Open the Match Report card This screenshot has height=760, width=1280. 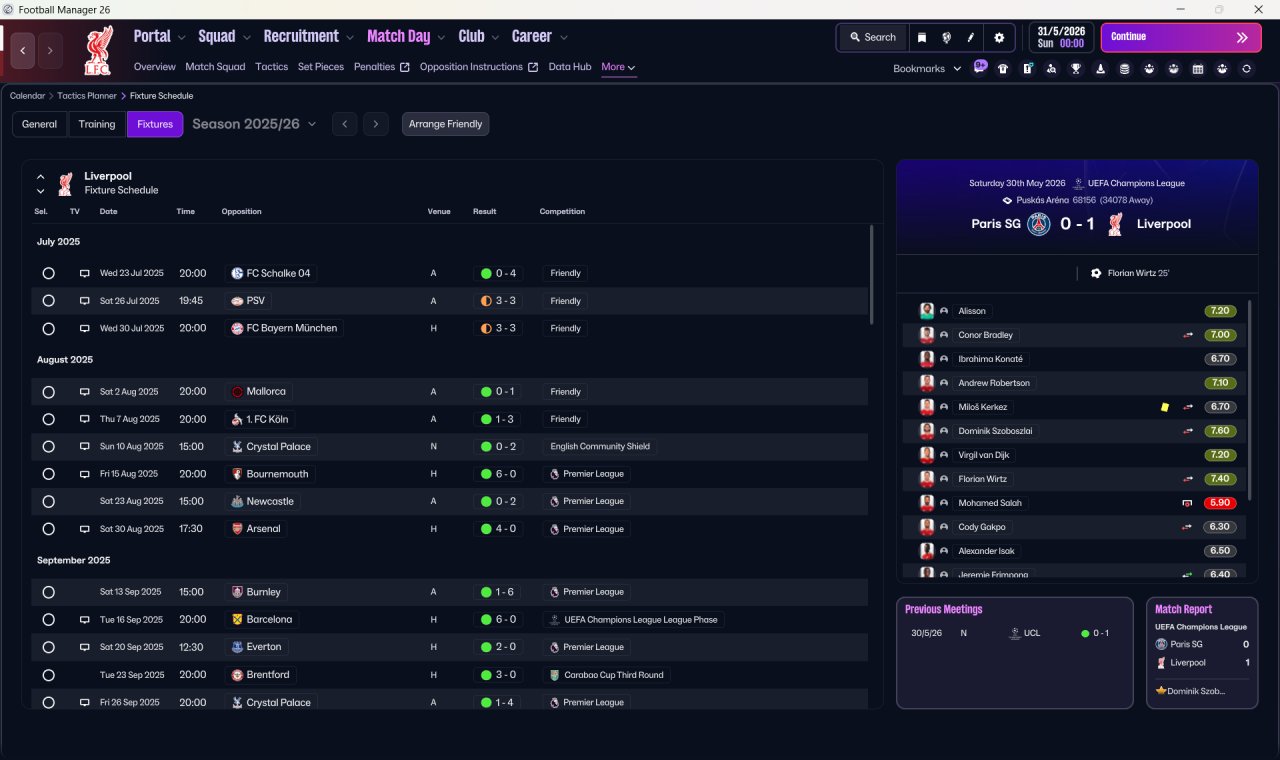click(x=1202, y=653)
